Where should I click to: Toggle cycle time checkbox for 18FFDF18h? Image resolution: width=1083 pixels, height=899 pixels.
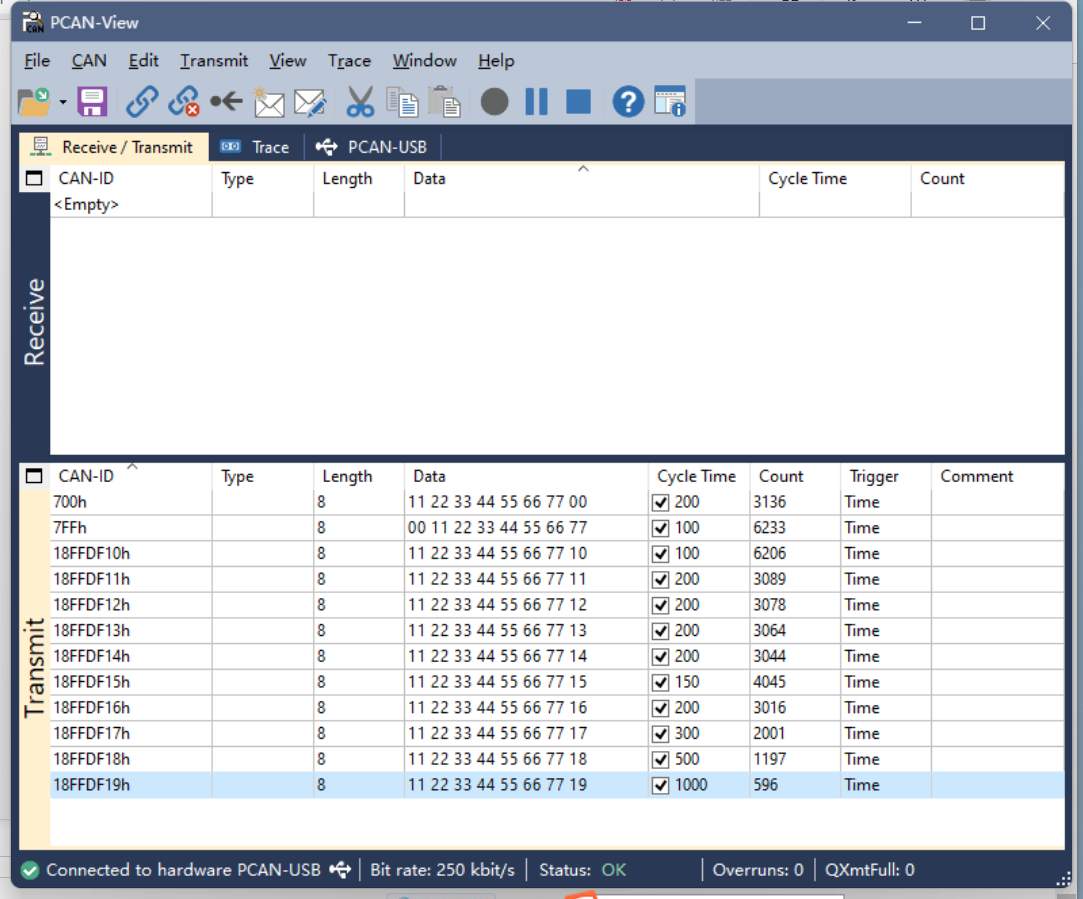(x=660, y=760)
